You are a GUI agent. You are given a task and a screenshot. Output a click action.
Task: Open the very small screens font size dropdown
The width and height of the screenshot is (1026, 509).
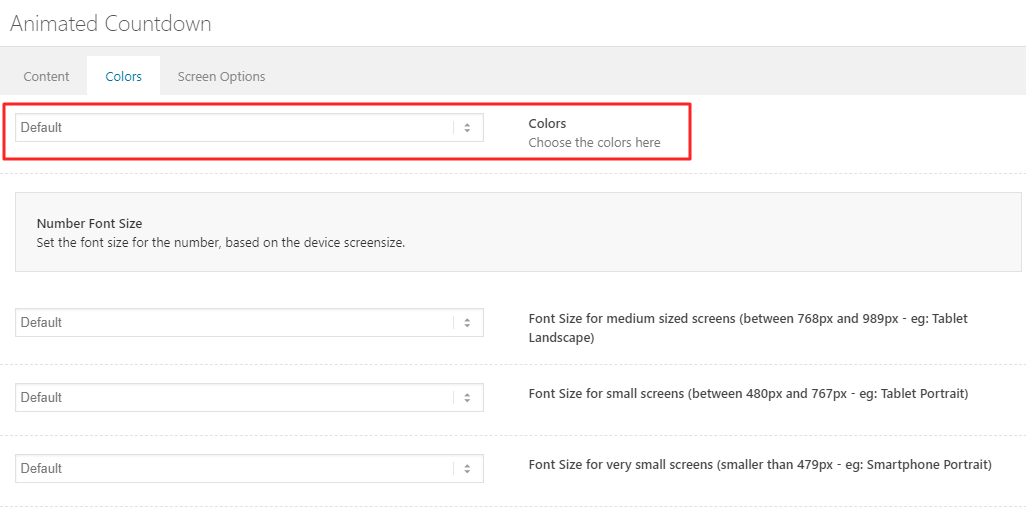tap(236, 469)
